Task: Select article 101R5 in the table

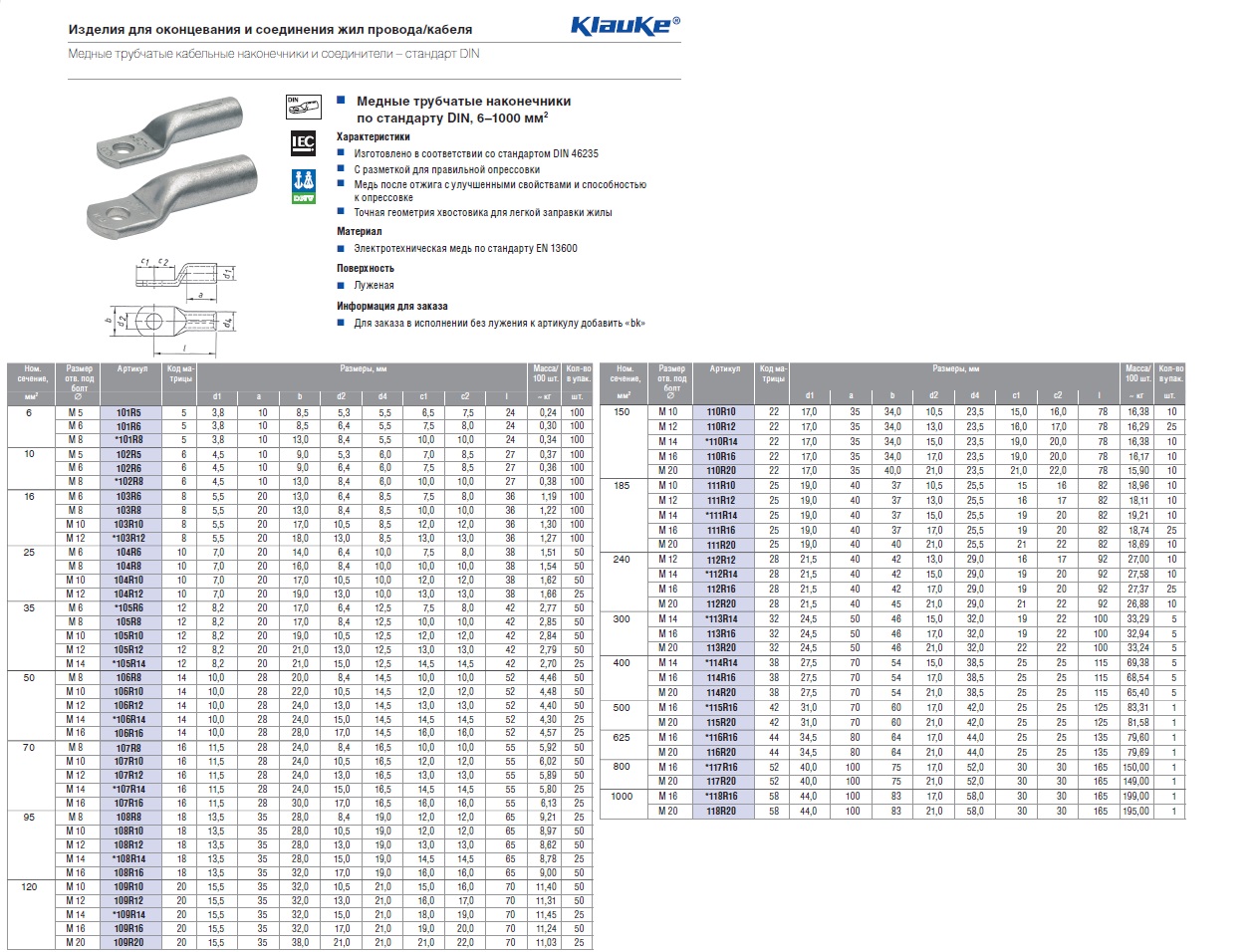Action: (x=128, y=411)
